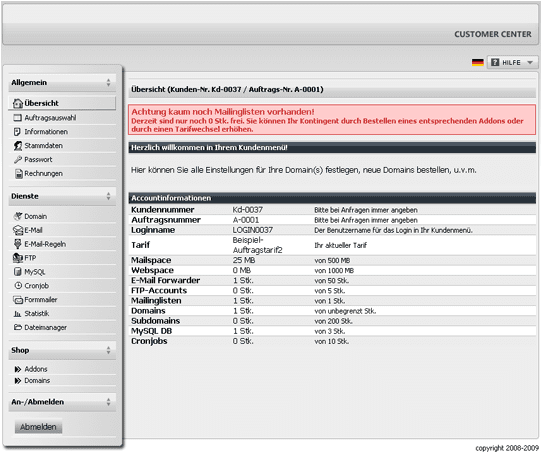
Task: Collapse the Allgemein menu section
Action: coord(108,82)
